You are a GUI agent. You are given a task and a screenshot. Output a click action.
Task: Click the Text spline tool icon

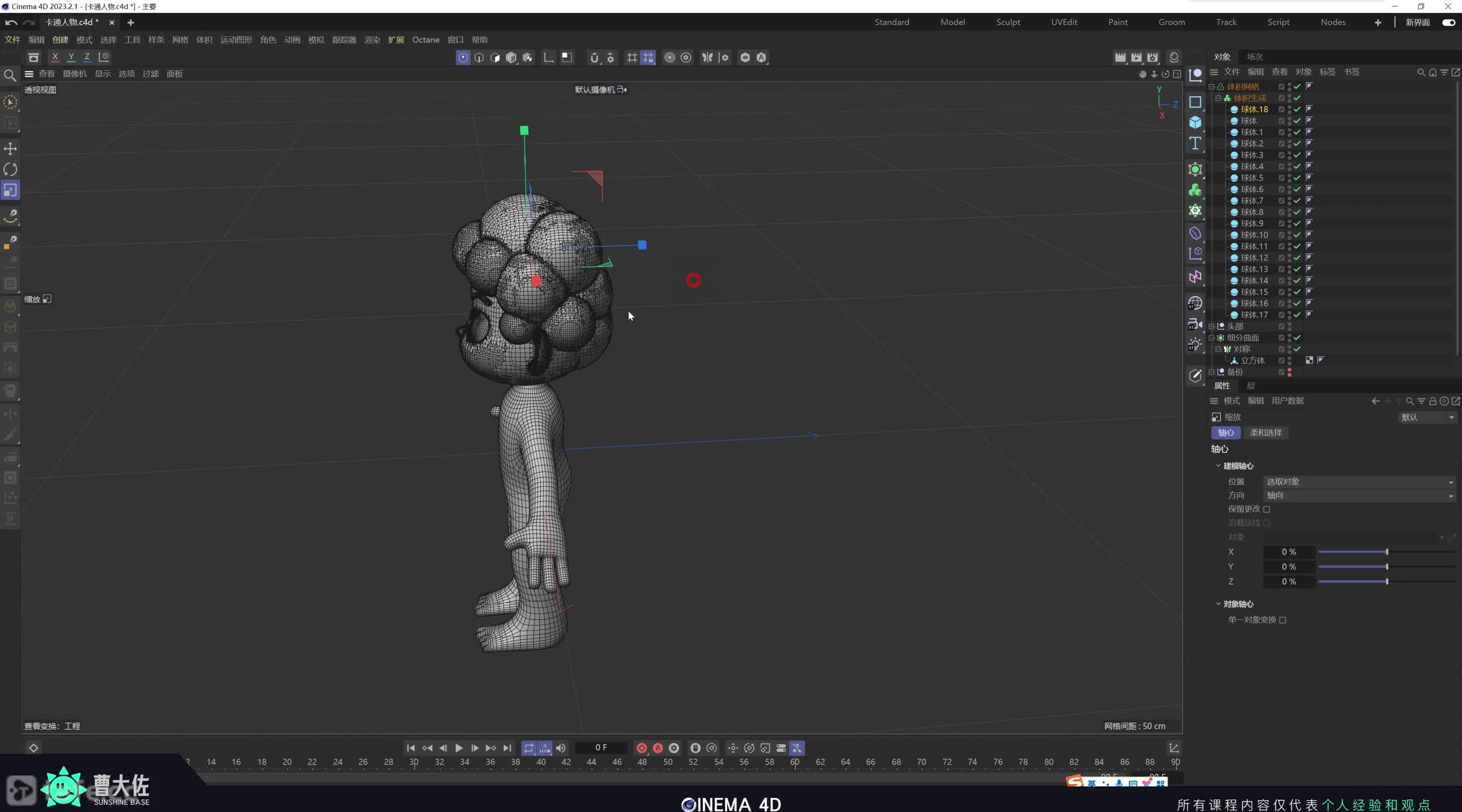pos(1195,143)
